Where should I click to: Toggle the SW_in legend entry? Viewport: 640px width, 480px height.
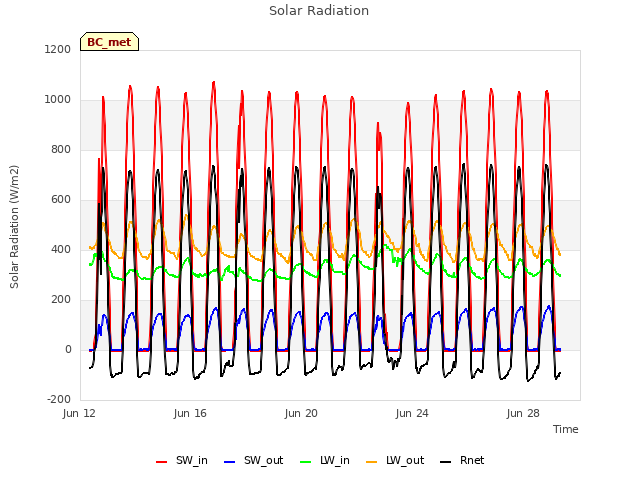click(x=182, y=460)
